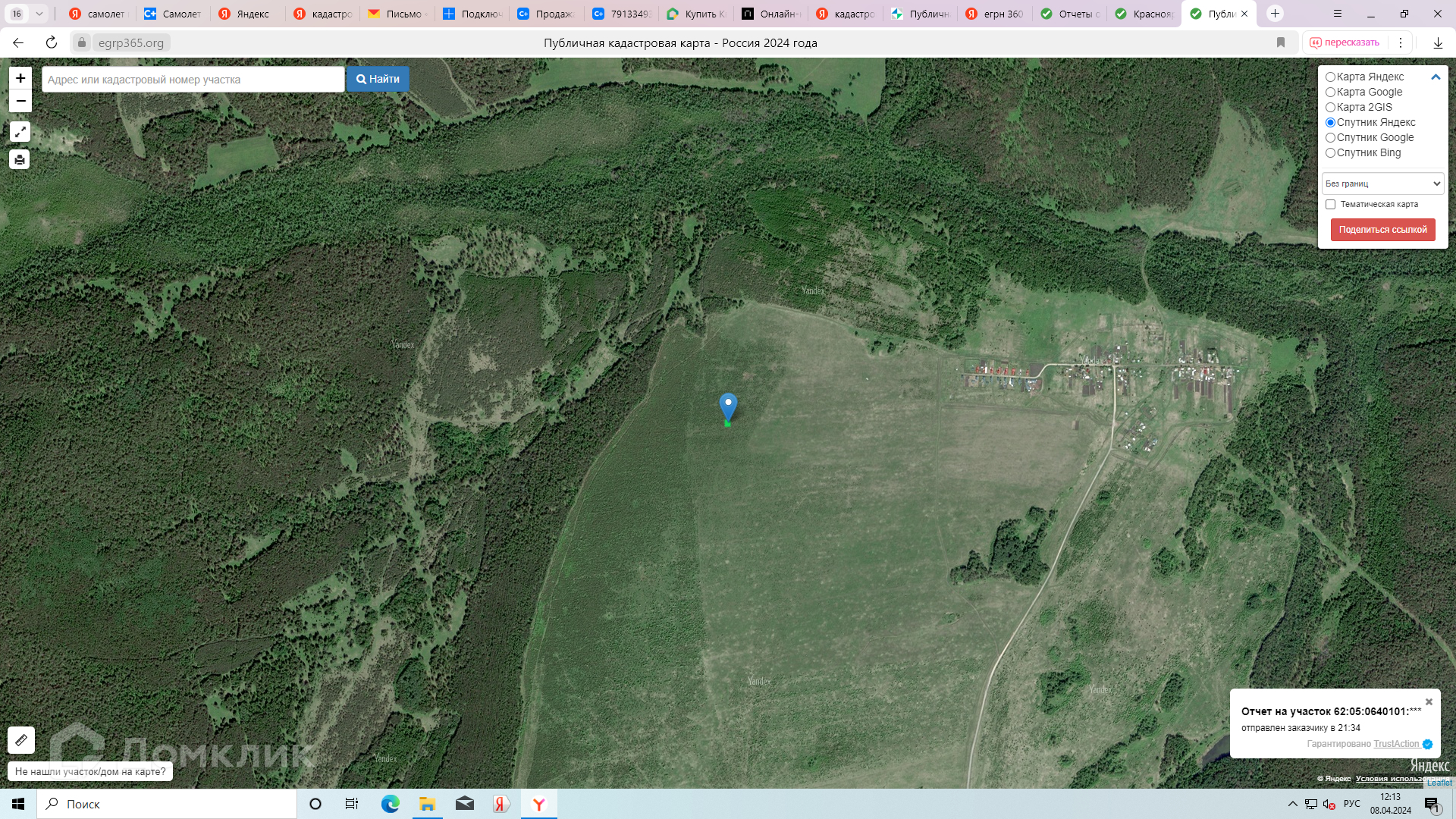Zoom out the map with minus button
This screenshot has width=1456, height=819.
click(x=20, y=101)
